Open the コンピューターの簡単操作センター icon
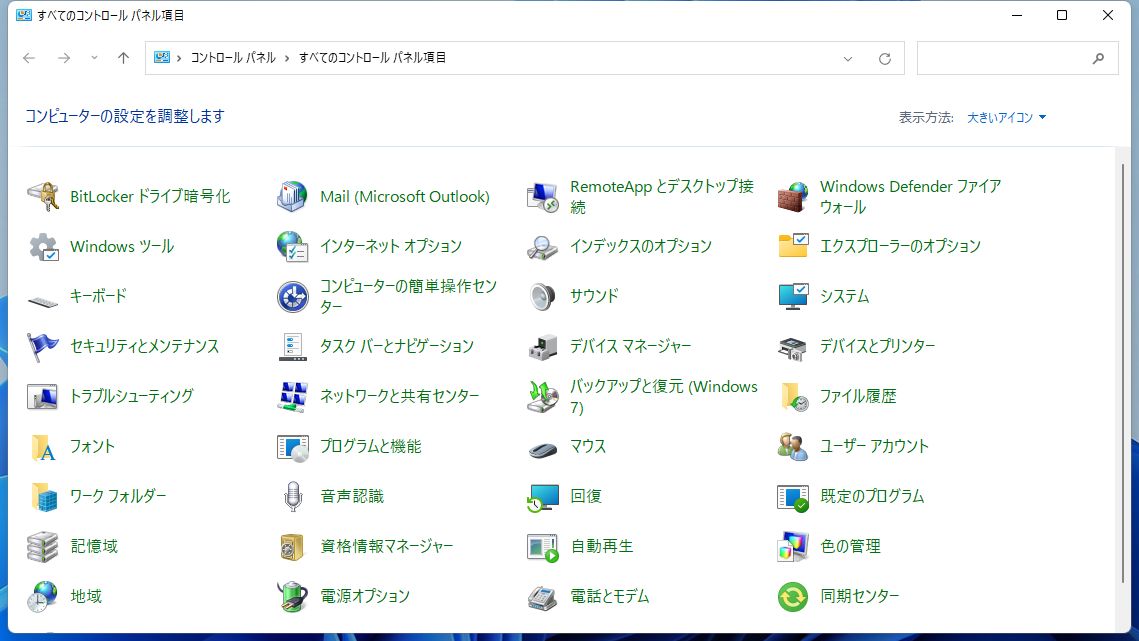Image resolution: width=1139 pixels, height=641 pixels. pyautogui.click(x=293, y=297)
